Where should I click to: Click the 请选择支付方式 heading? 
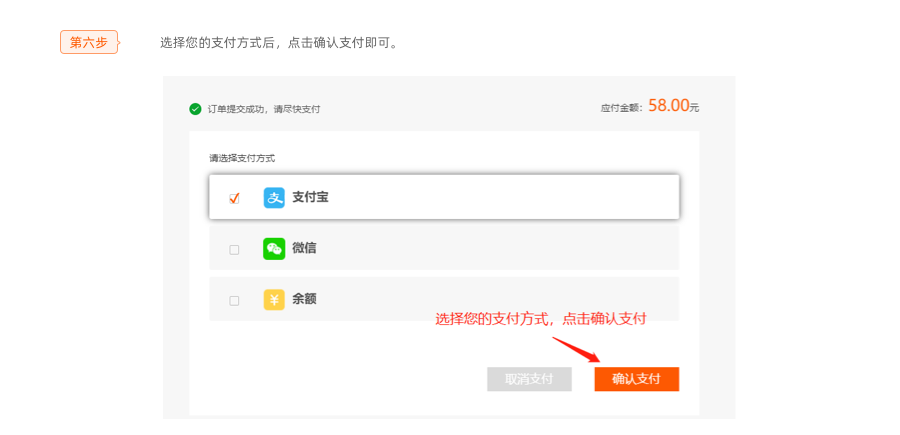(x=242, y=158)
